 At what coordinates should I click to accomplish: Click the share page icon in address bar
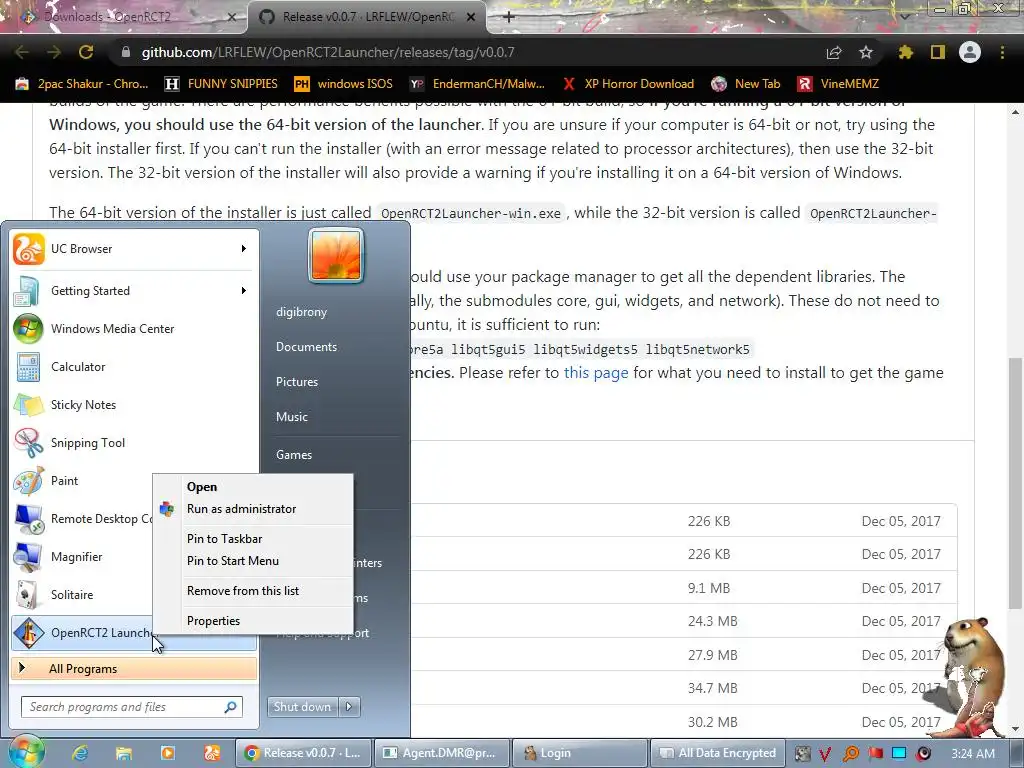834,52
